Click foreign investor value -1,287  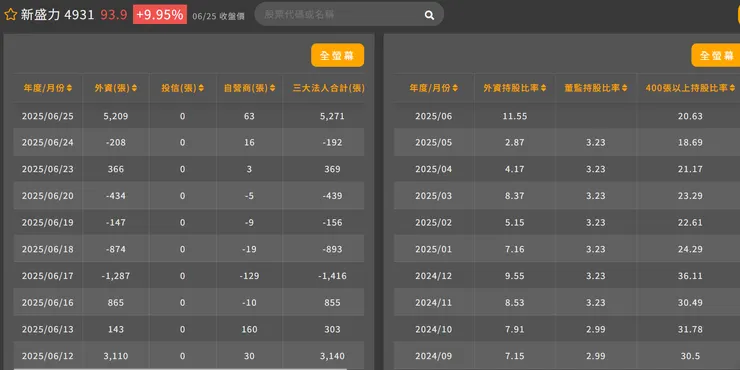[116, 276]
